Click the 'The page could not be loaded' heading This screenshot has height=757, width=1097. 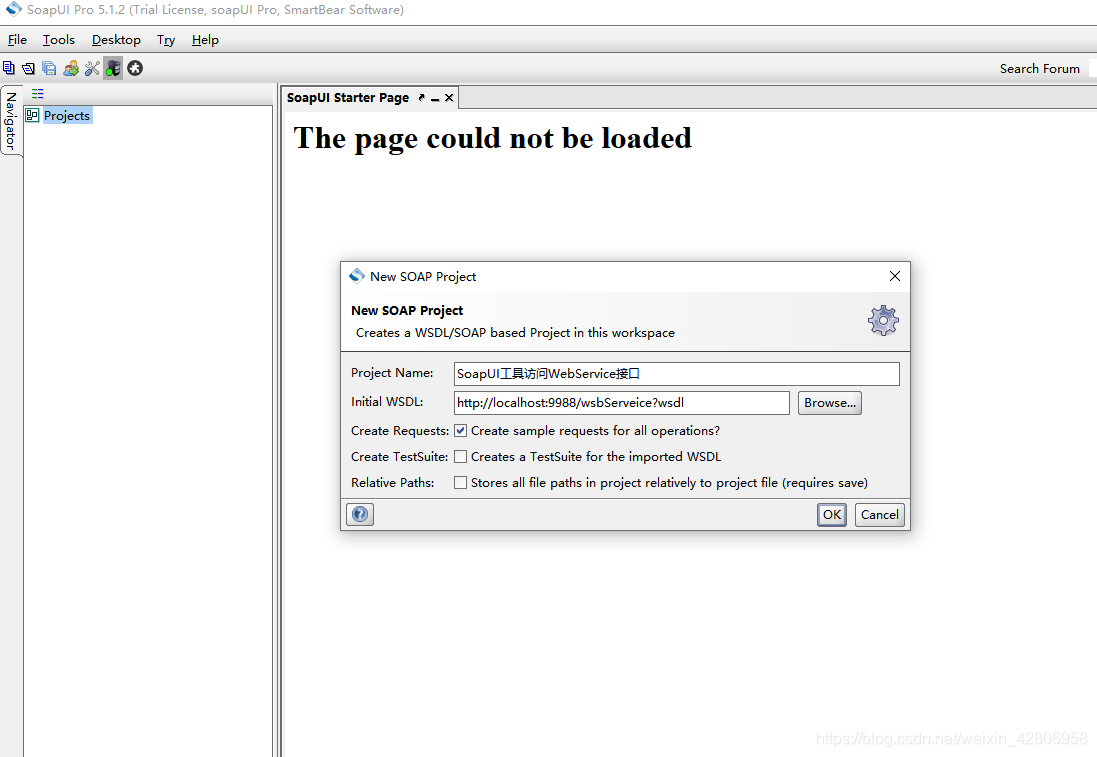pyautogui.click(x=493, y=138)
